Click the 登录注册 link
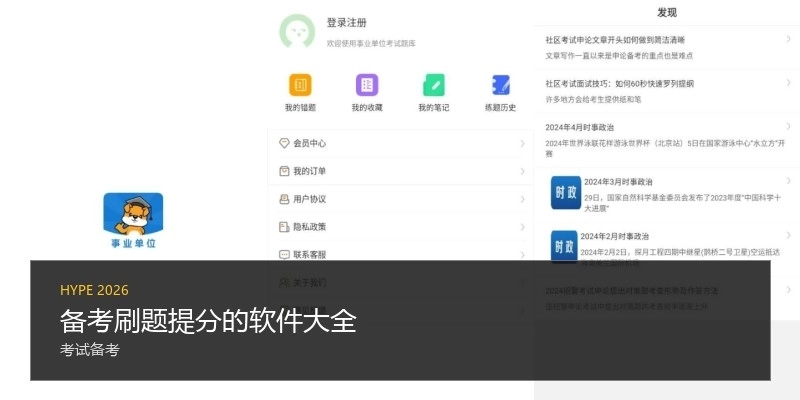This screenshot has width=800, height=400. click(346, 23)
